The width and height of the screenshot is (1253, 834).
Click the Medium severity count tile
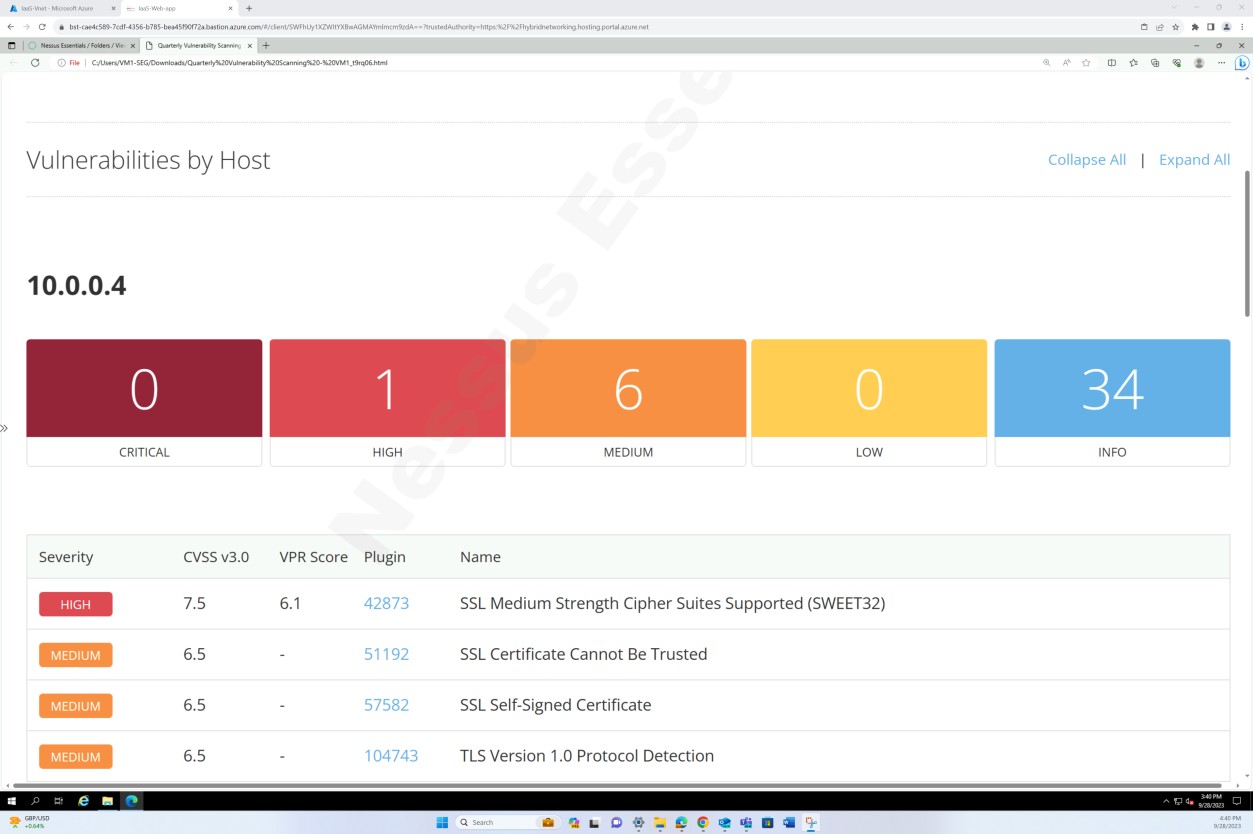(x=628, y=403)
